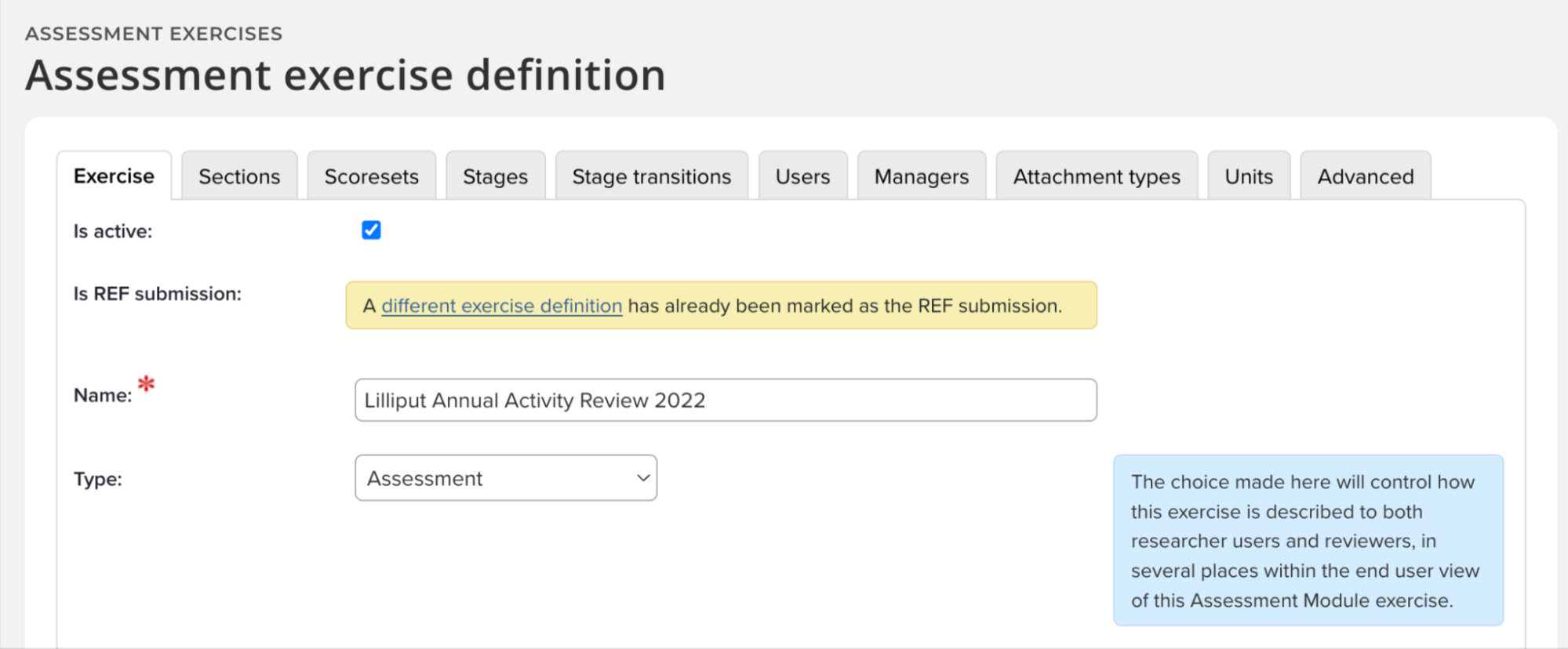The width and height of the screenshot is (1568, 649).
Task: Click the red required asterisk by Name
Action: 147,384
